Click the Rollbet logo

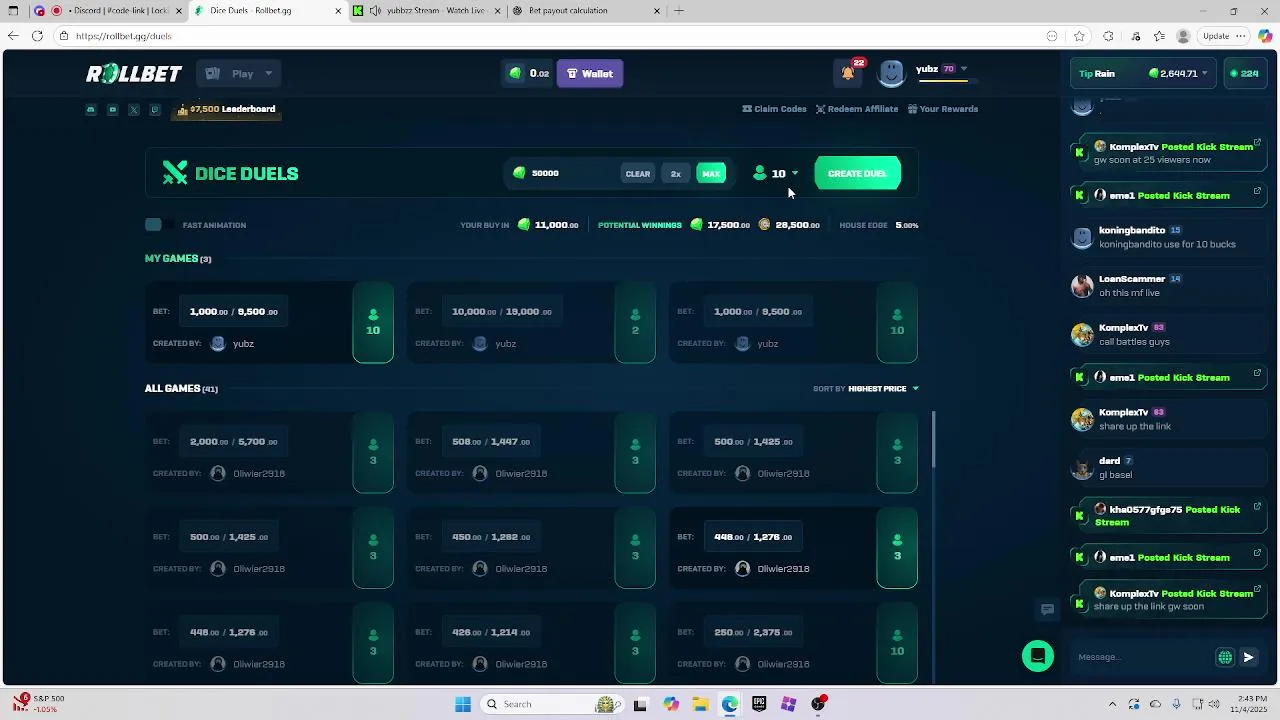134,74
